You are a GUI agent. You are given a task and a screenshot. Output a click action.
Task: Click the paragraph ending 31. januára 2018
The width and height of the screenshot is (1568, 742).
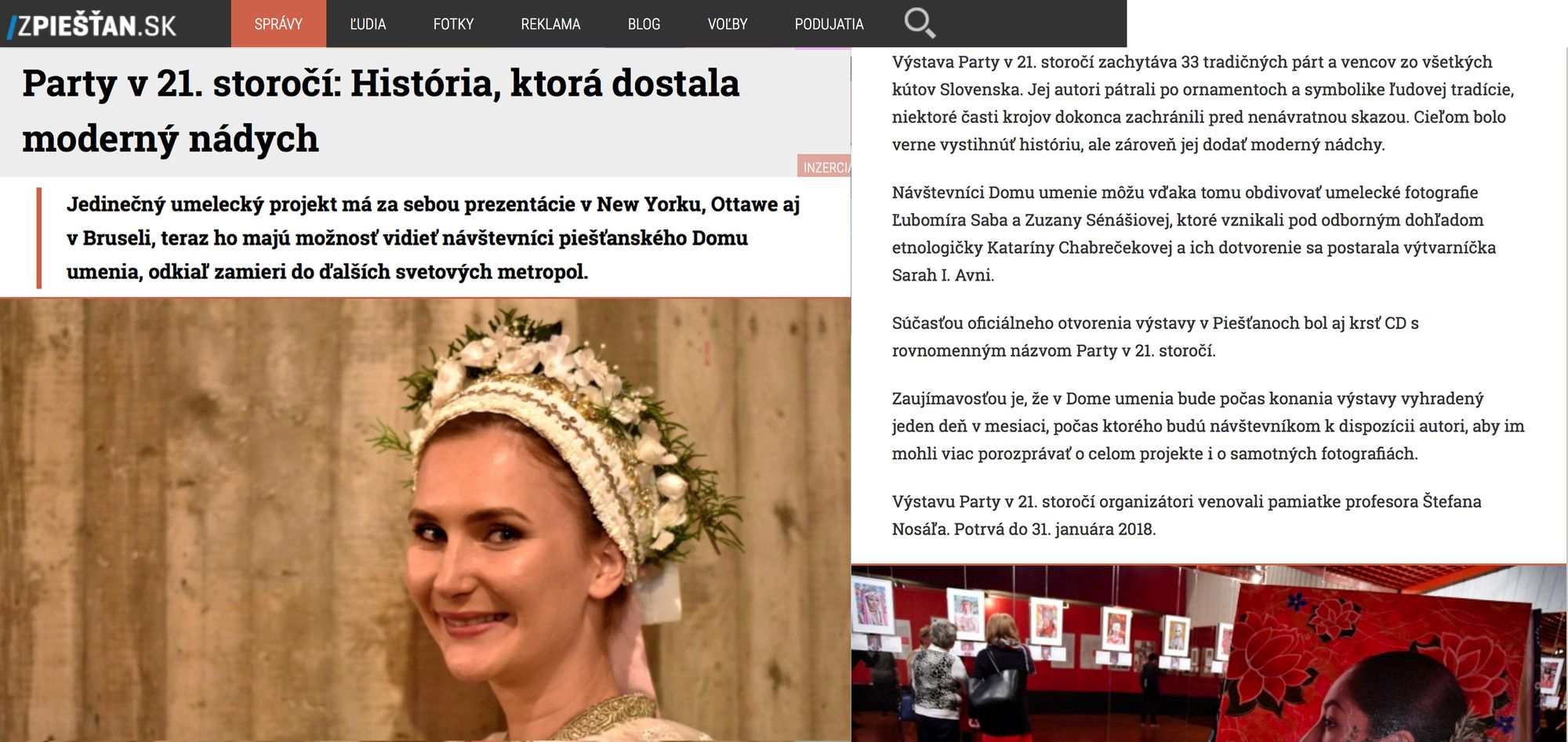(1186, 515)
